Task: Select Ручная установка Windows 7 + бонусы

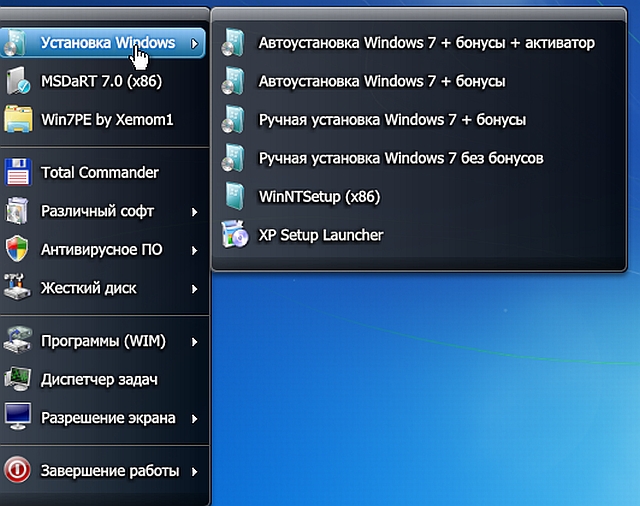Action: click(x=392, y=120)
